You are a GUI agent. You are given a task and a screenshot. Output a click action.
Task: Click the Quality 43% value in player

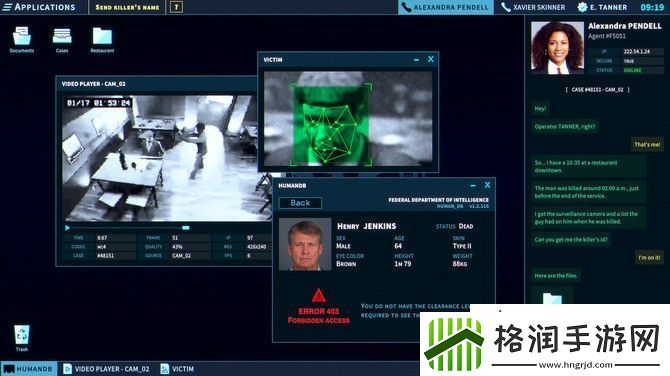[177, 247]
